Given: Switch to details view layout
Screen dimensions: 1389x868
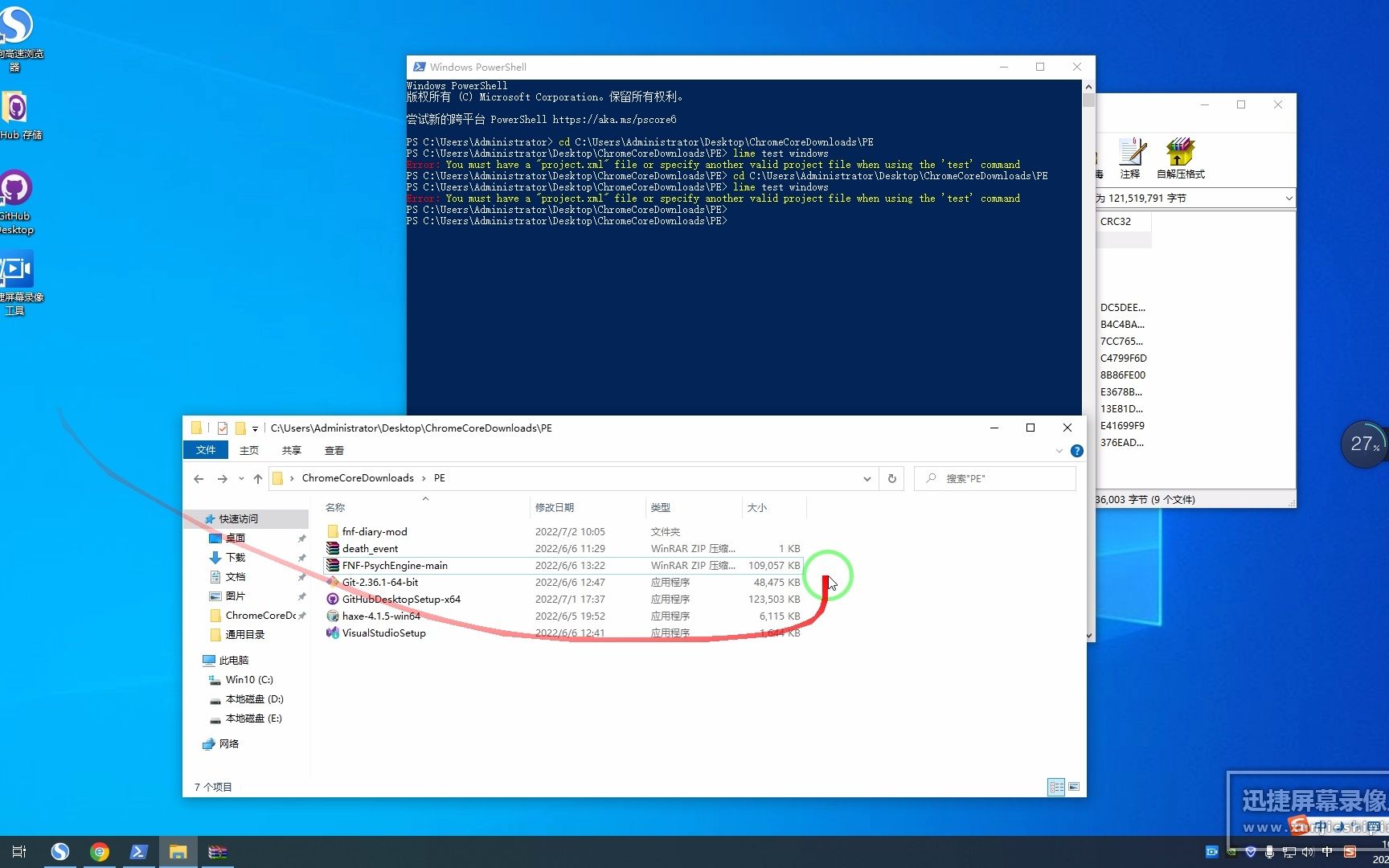Looking at the screenshot, I should coord(1056,787).
